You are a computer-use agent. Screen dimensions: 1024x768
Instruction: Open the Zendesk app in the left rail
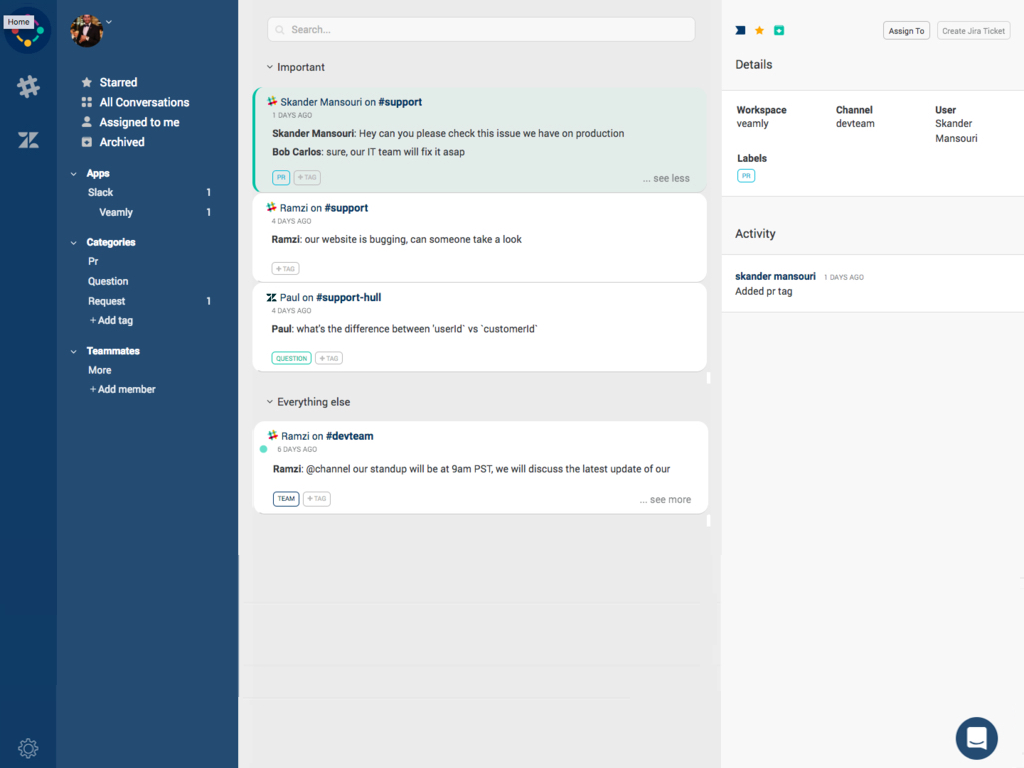(x=28, y=140)
